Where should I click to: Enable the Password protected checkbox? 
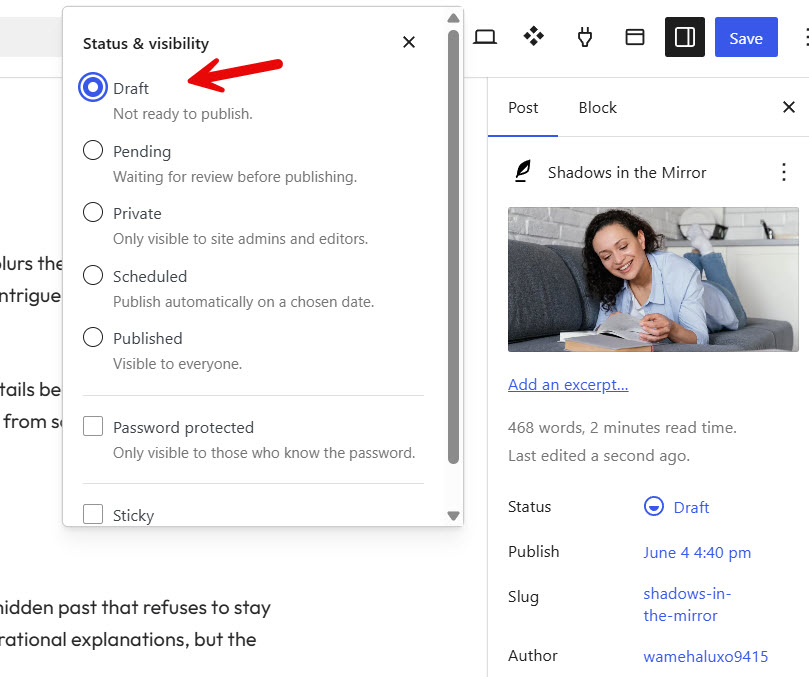(x=93, y=426)
